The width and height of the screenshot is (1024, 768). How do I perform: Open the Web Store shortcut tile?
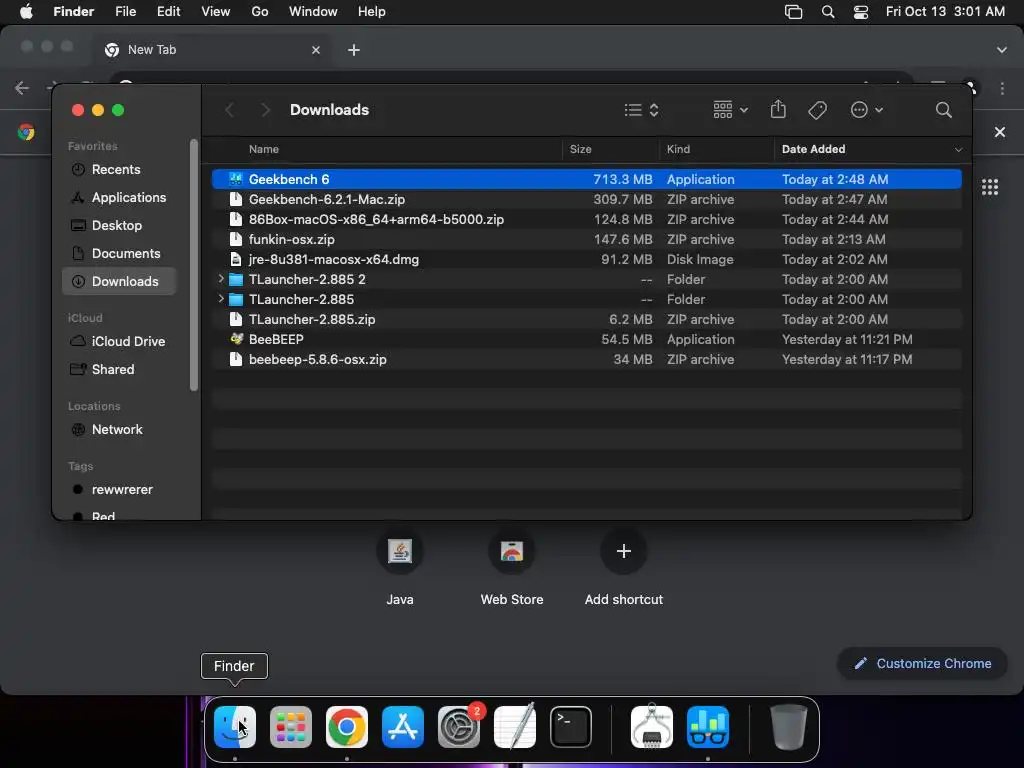(512, 551)
